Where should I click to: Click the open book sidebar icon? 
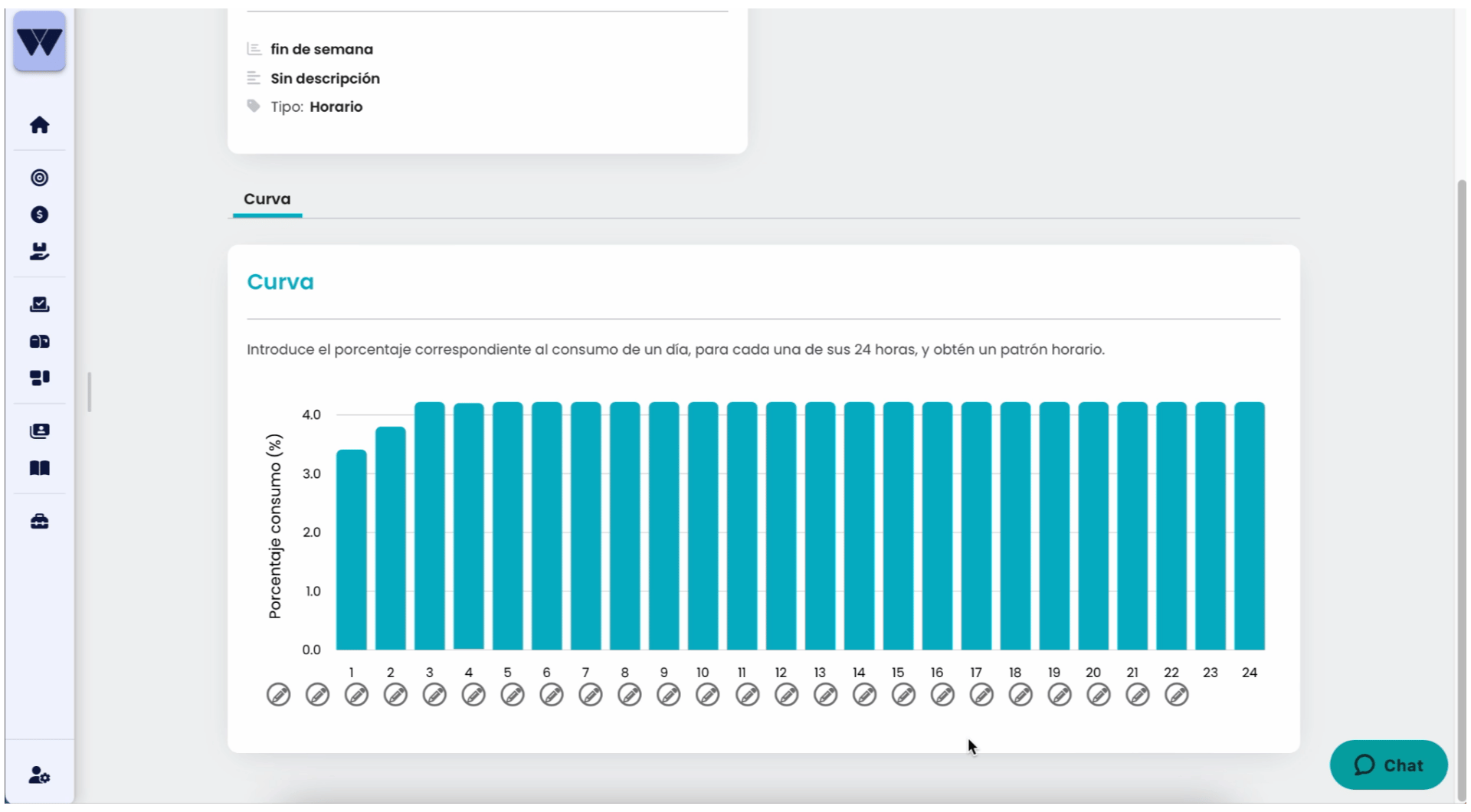39,468
